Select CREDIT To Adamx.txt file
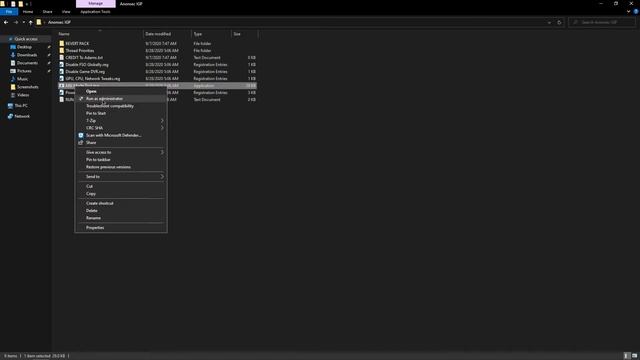The image size is (640, 360). coord(84,58)
